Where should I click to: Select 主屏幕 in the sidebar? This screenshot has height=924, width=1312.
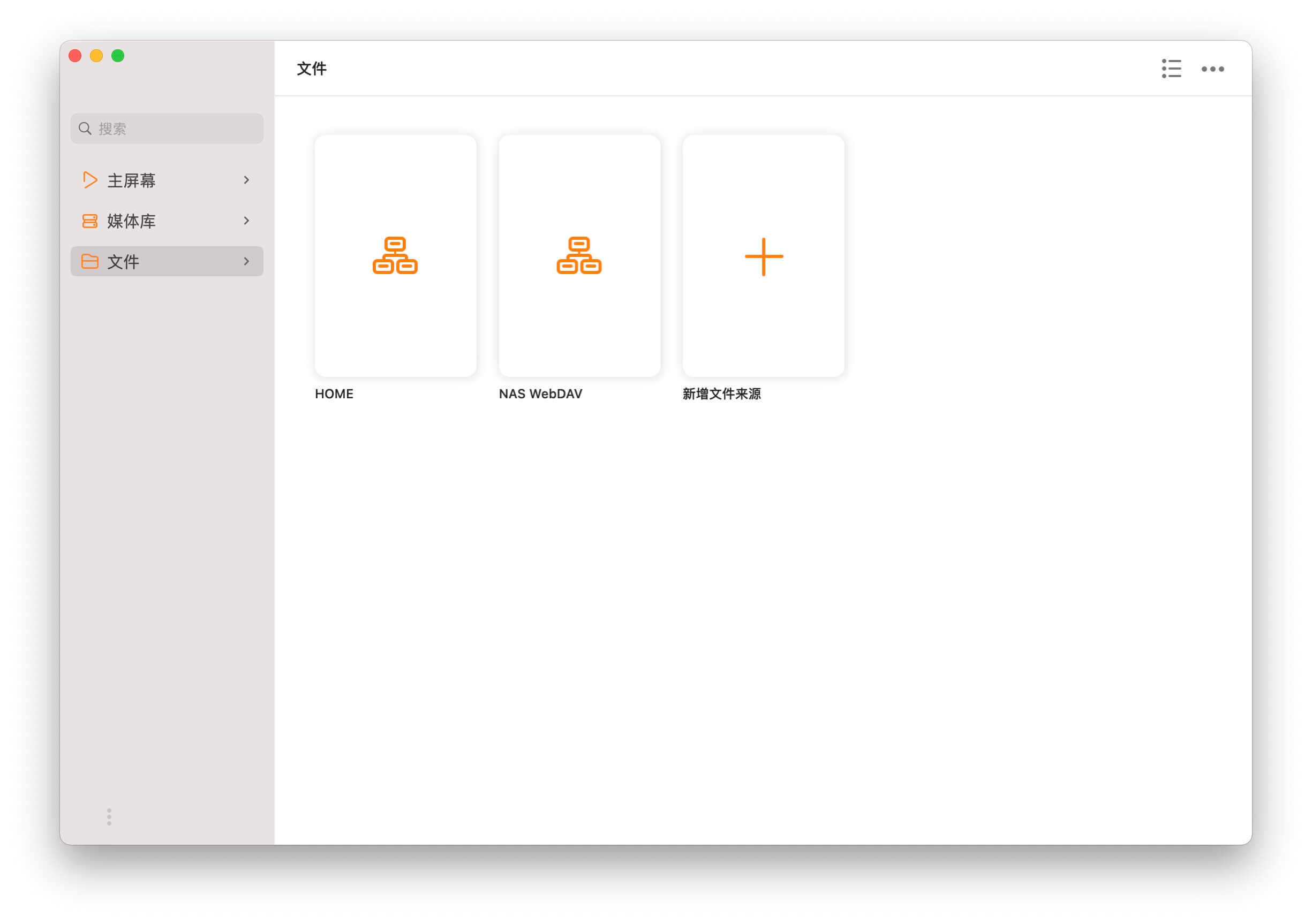[131, 180]
